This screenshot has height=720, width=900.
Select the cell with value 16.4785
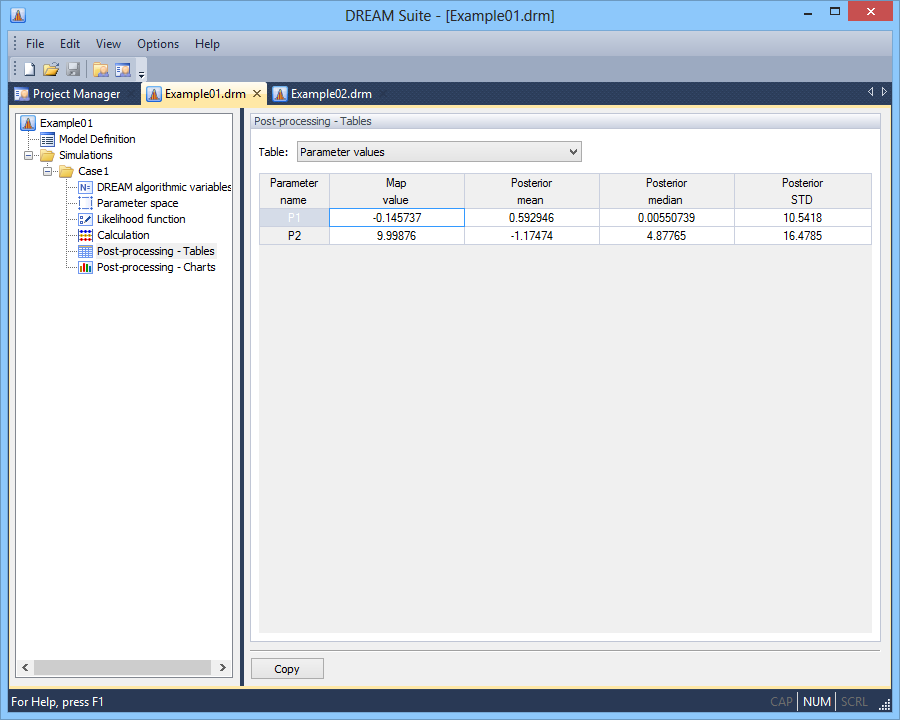(802, 235)
